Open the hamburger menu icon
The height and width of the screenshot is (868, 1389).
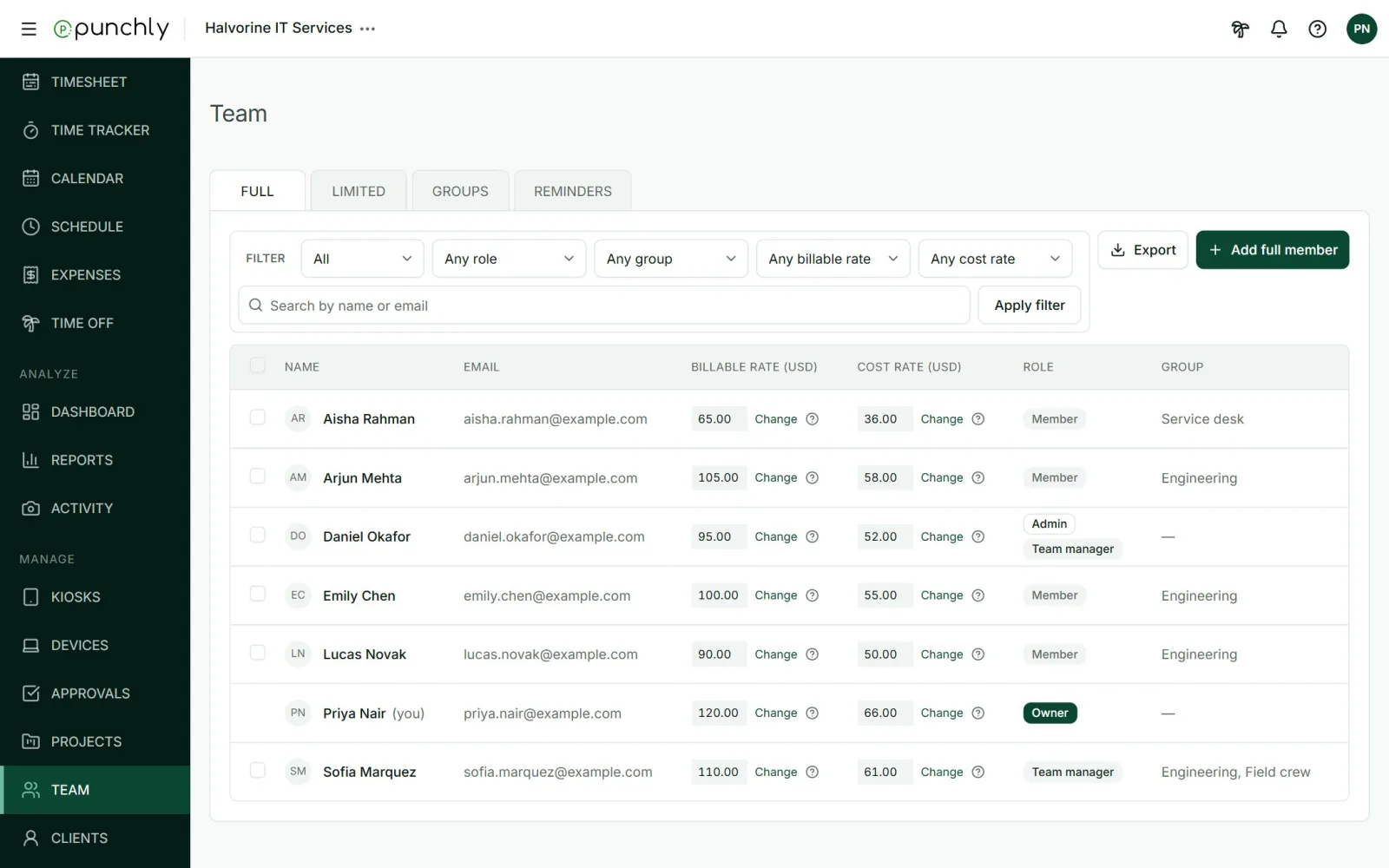pos(29,29)
